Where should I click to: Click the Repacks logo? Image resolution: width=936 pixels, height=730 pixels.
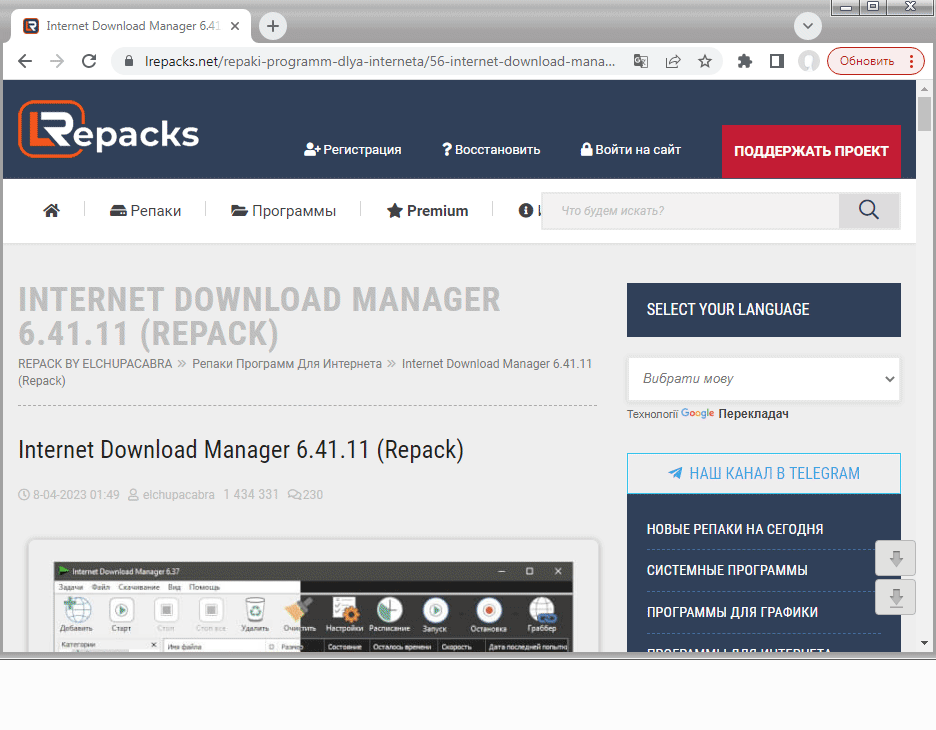108,130
